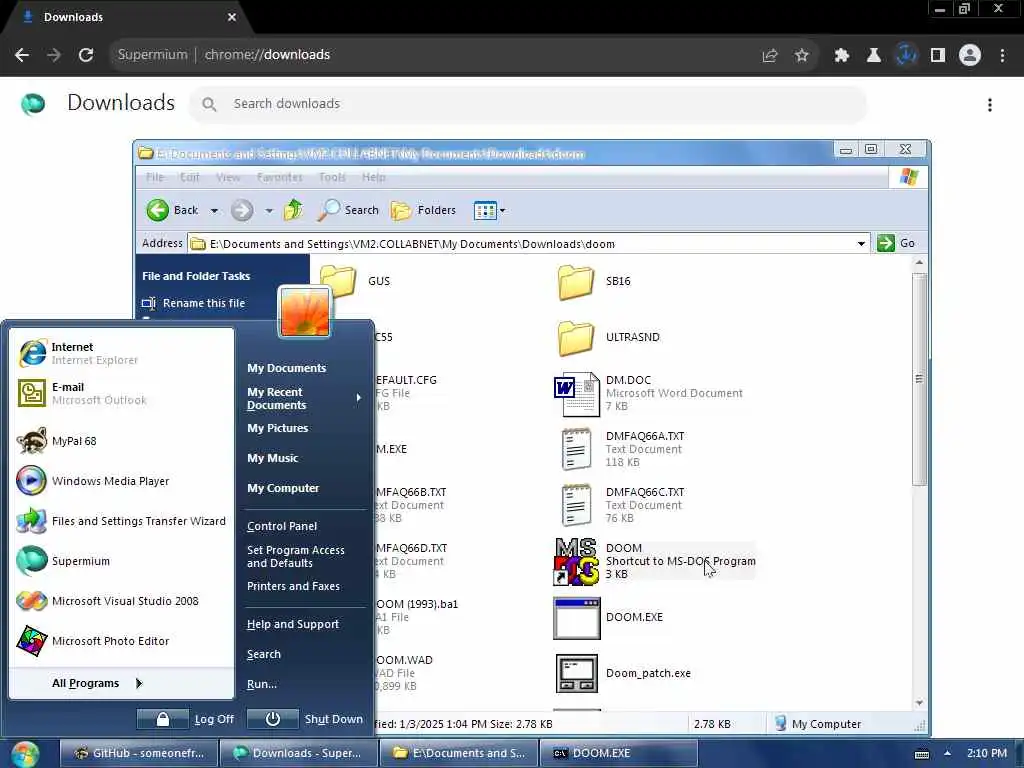Go up one folder level

(293, 210)
